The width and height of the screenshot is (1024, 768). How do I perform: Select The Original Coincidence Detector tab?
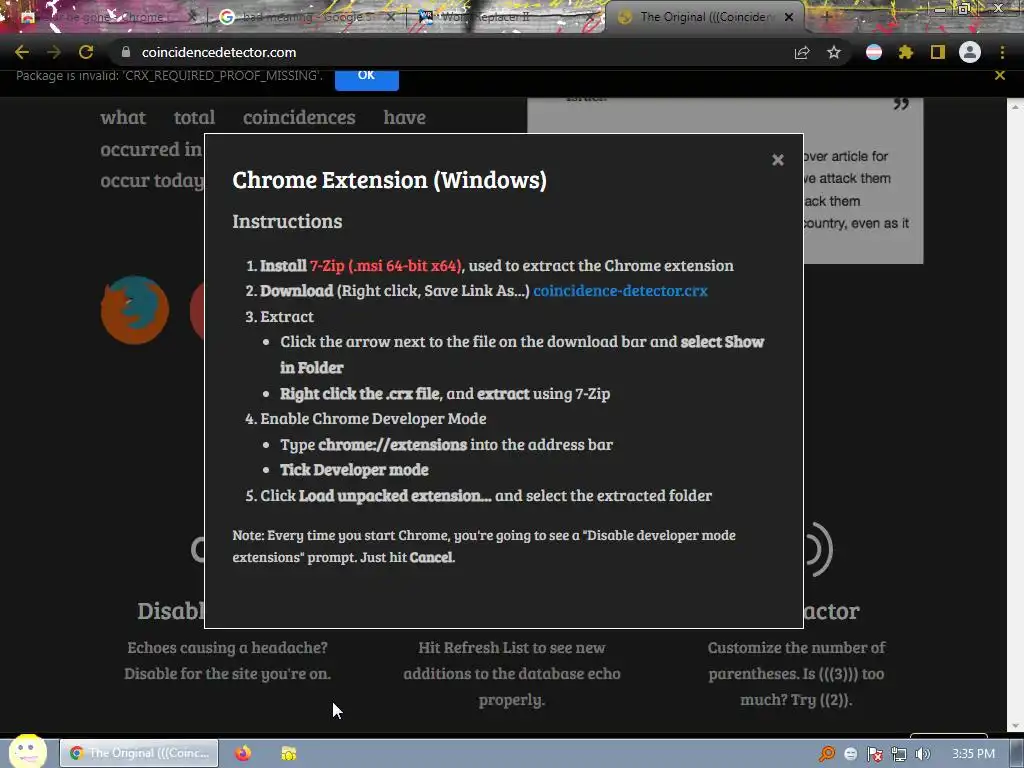point(704,17)
